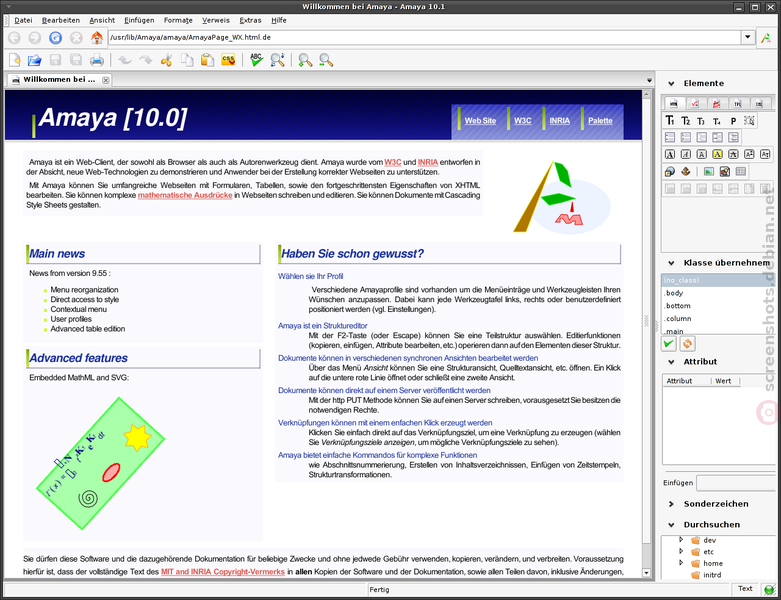Viewport: 781px width, 600px height.
Task: Apply bold A emphasis in Elemente panel
Action: click(x=670, y=154)
